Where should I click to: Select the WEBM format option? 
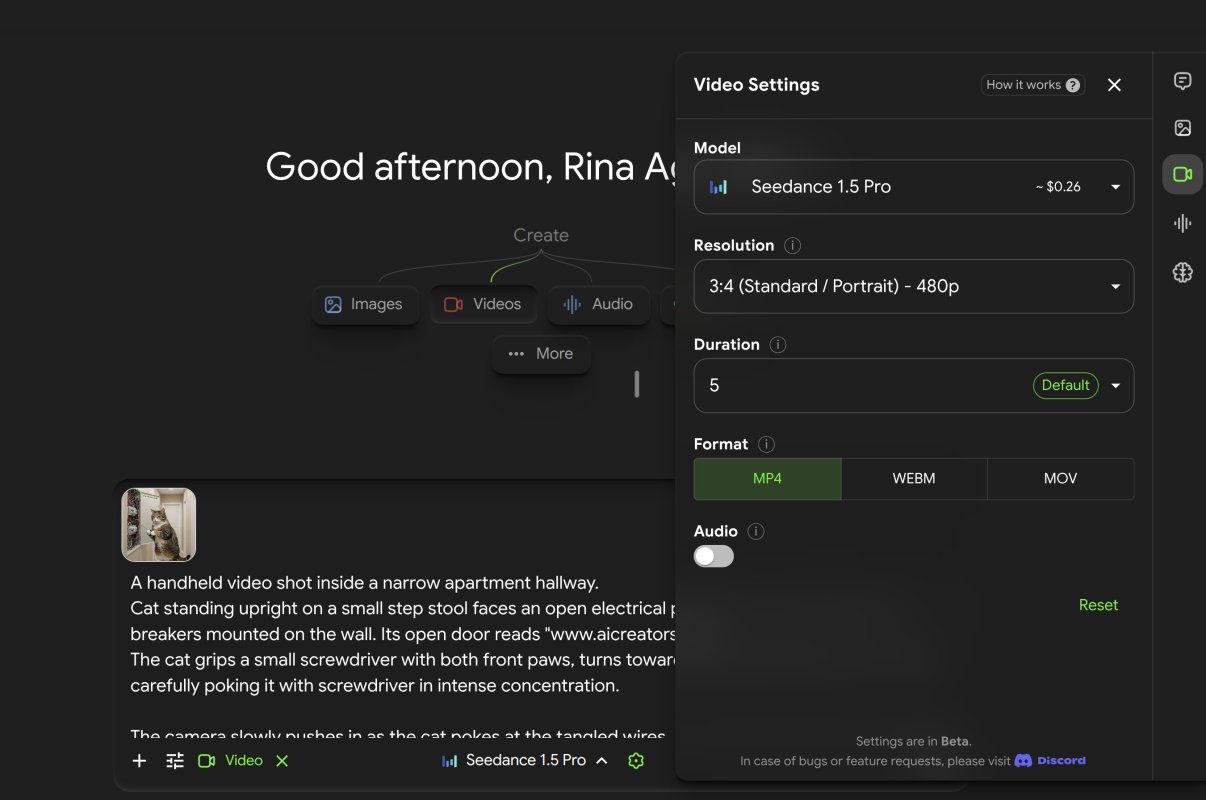click(x=913, y=478)
